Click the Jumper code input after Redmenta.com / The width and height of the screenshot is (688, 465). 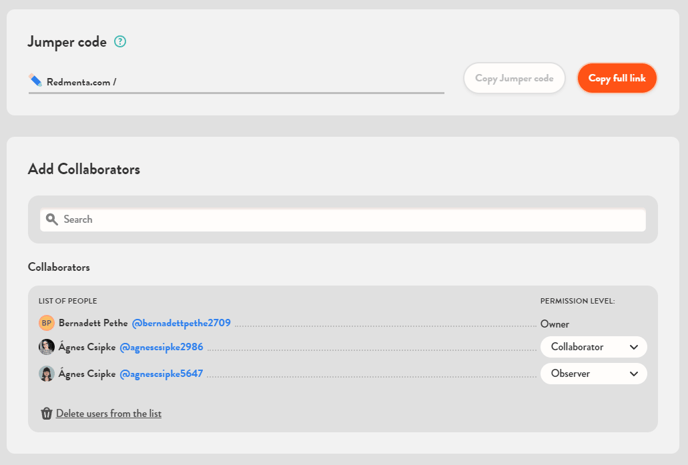[x=280, y=82]
